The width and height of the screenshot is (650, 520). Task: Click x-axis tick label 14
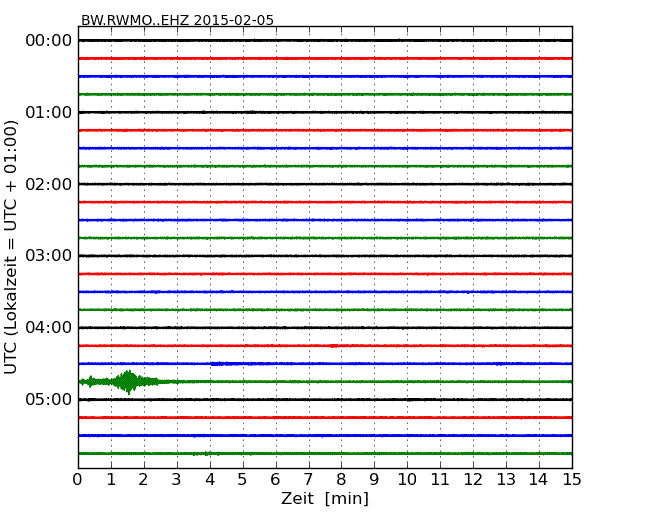click(538, 479)
